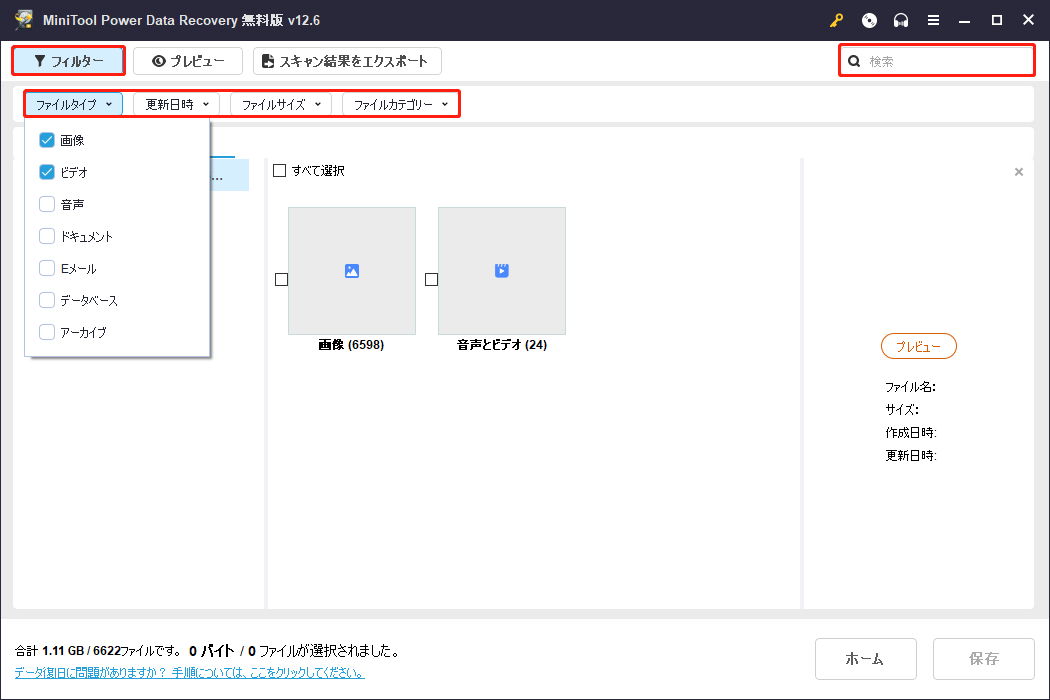Click the headphones support icon
Image resolution: width=1050 pixels, height=700 pixels.
[901, 20]
